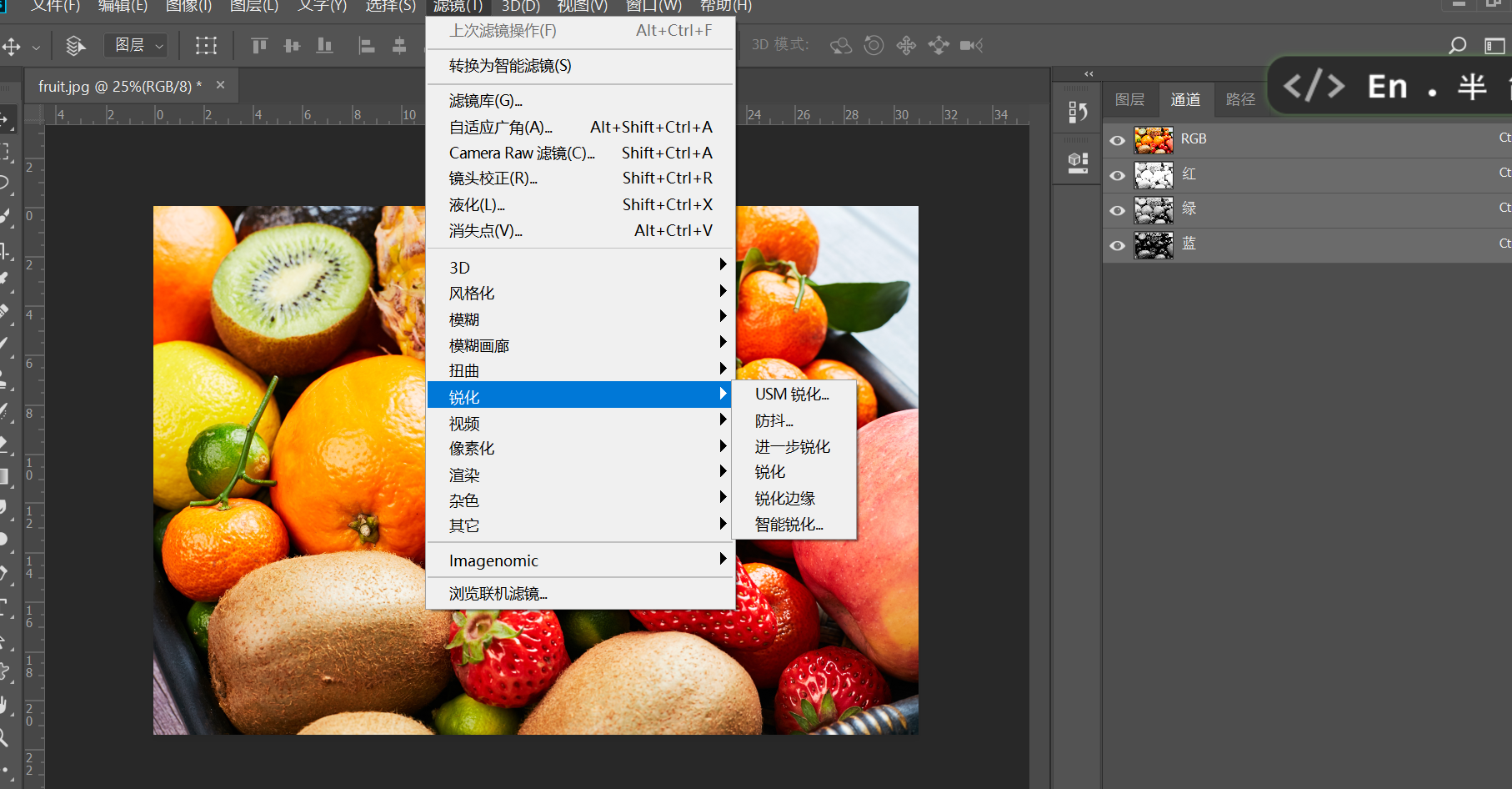This screenshot has height=789, width=1512.
Task: Open the 图像(I) menu
Action: 188,7
